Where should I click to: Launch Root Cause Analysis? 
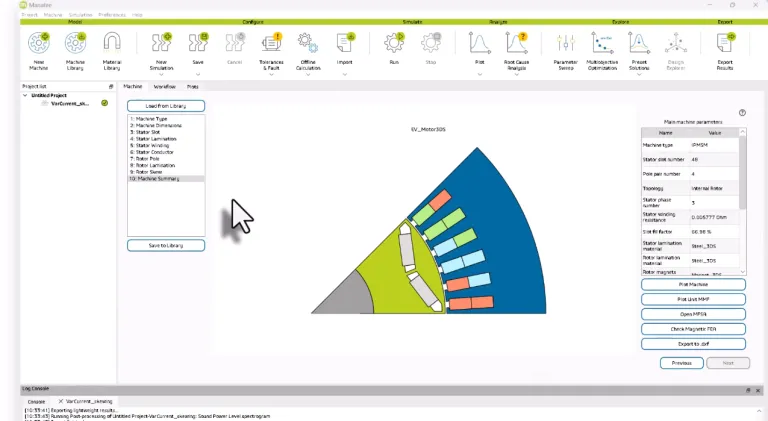516,43
